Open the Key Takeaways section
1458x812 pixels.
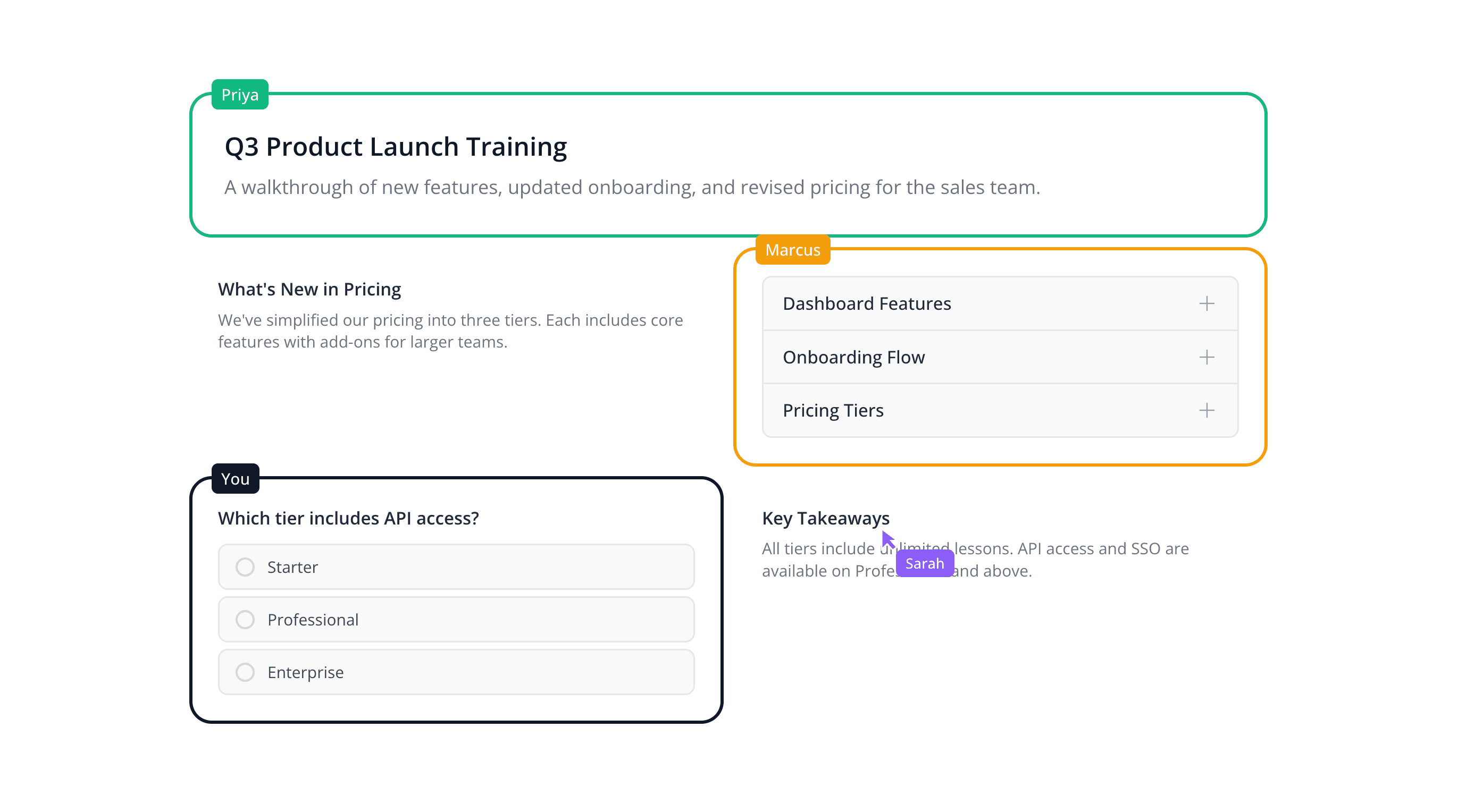point(826,518)
